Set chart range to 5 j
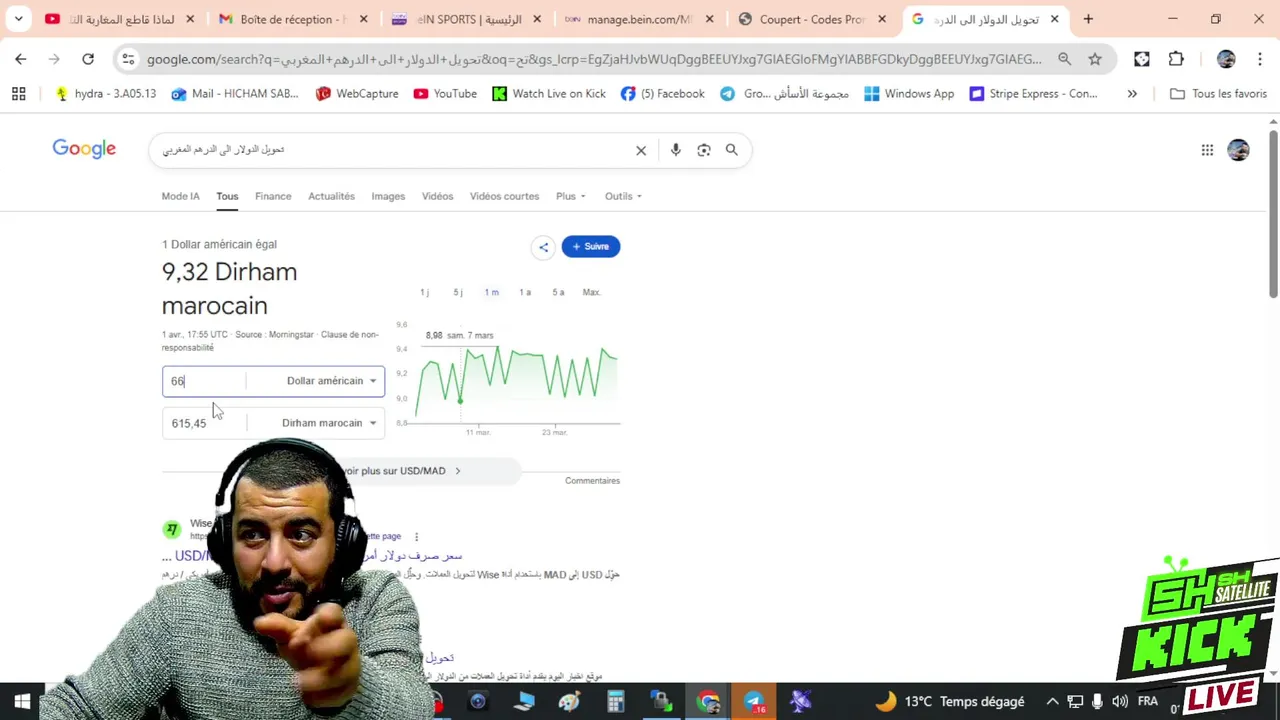 pos(458,292)
